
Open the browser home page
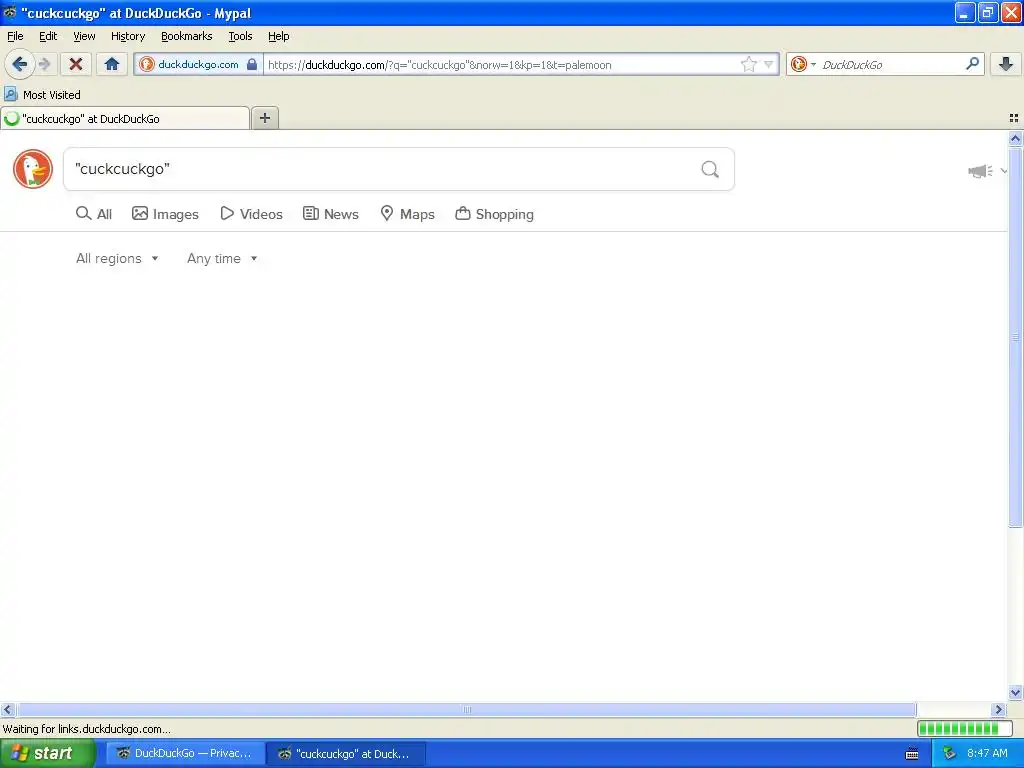tap(112, 64)
